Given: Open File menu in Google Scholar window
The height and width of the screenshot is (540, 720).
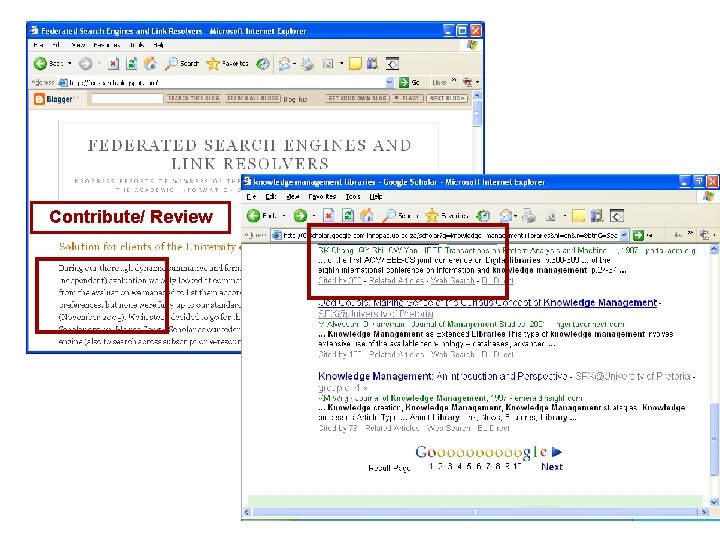Looking at the screenshot, I should coord(251,197).
